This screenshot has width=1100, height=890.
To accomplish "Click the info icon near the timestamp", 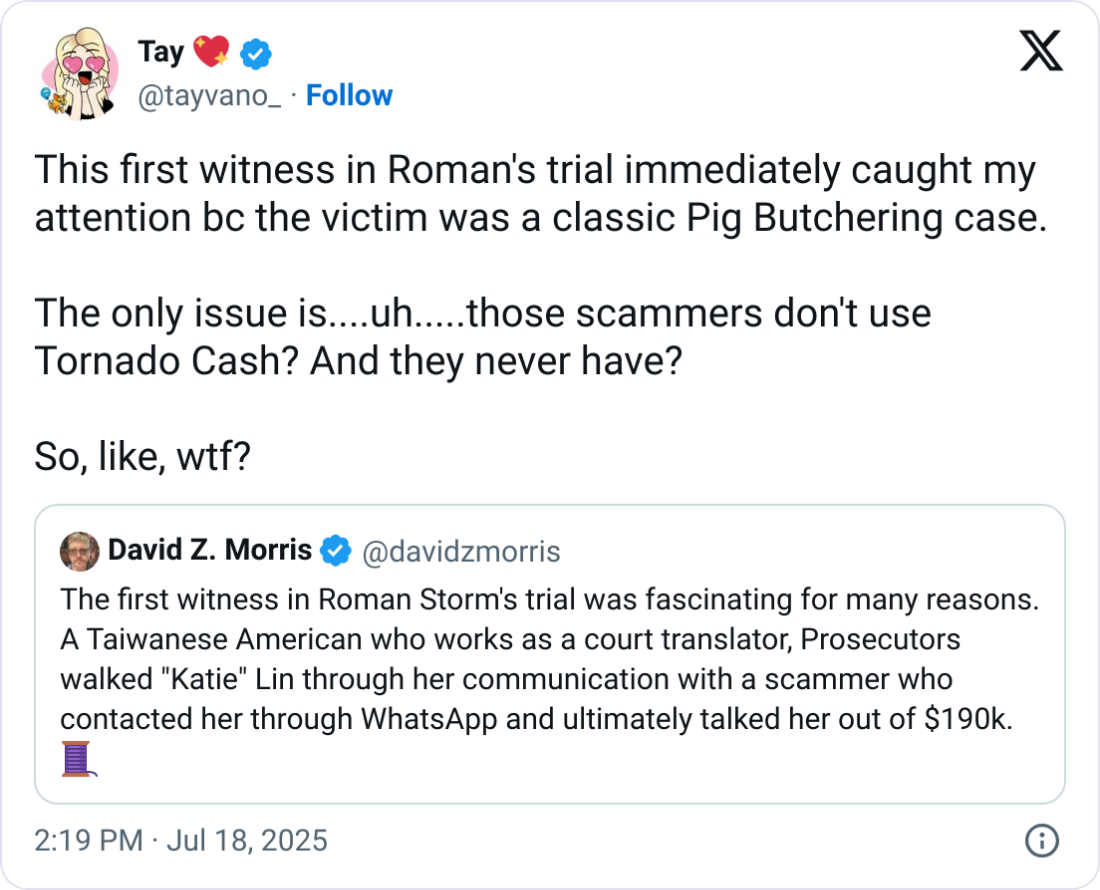I will tap(1043, 841).
